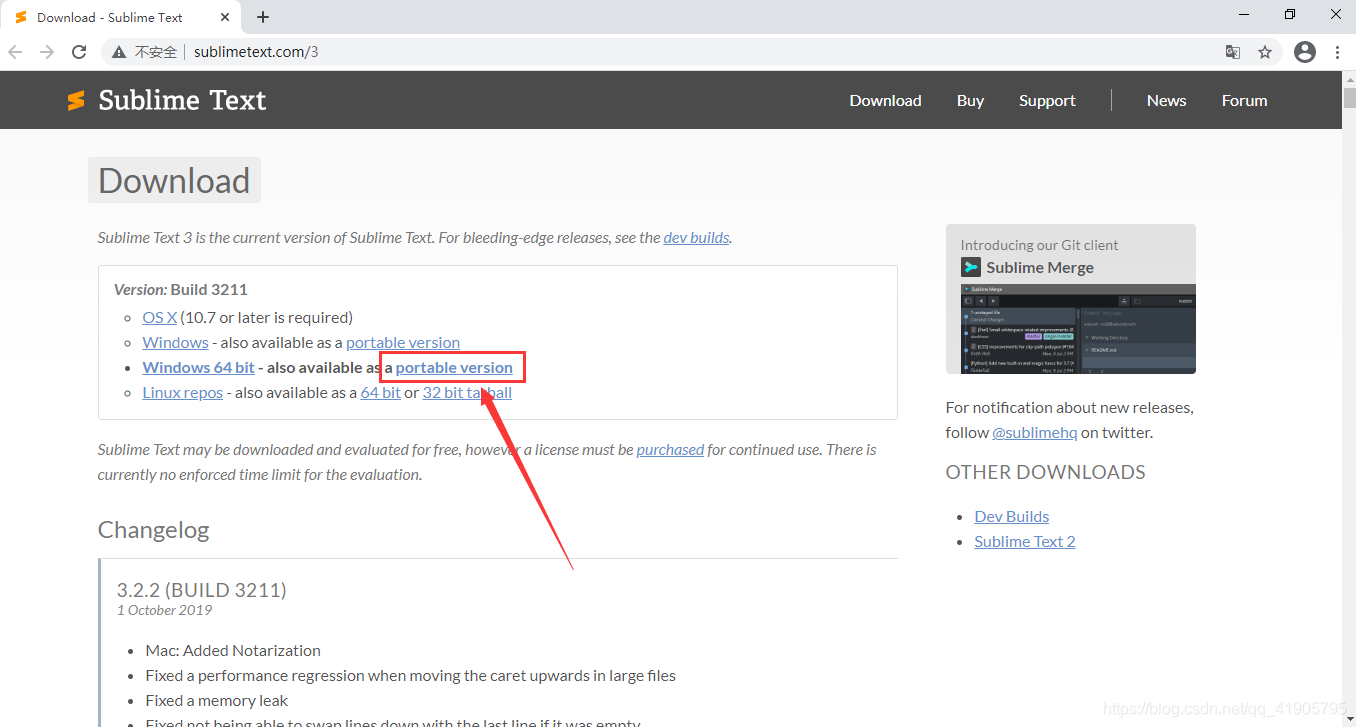This screenshot has height=727, width=1356.
Task: Open the user profile avatar icon
Action: coord(1305,52)
